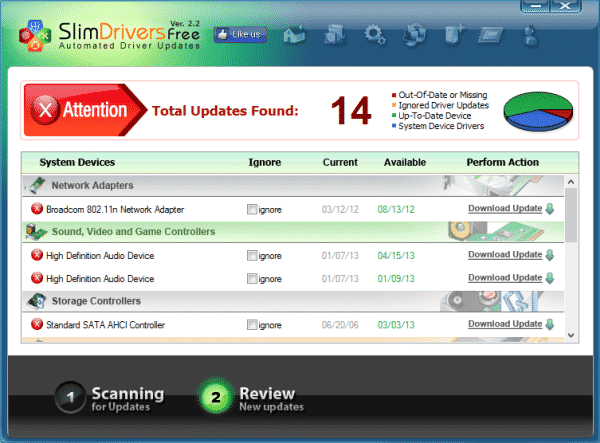This screenshot has width=600, height=443.
Task: Click available date 08/13/12
Action: [x=396, y=209]
